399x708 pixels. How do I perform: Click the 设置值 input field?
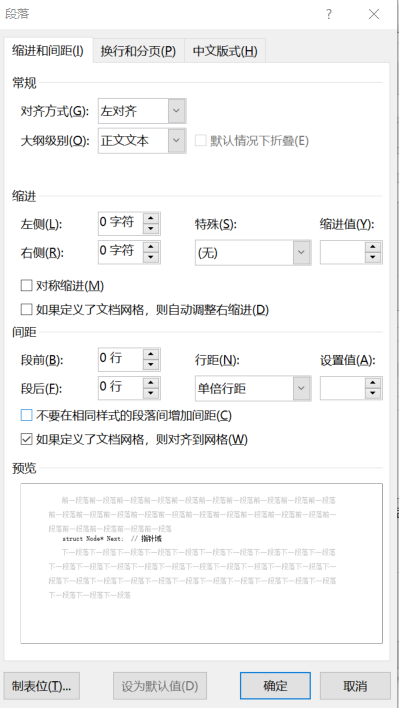tap(343, 388)
